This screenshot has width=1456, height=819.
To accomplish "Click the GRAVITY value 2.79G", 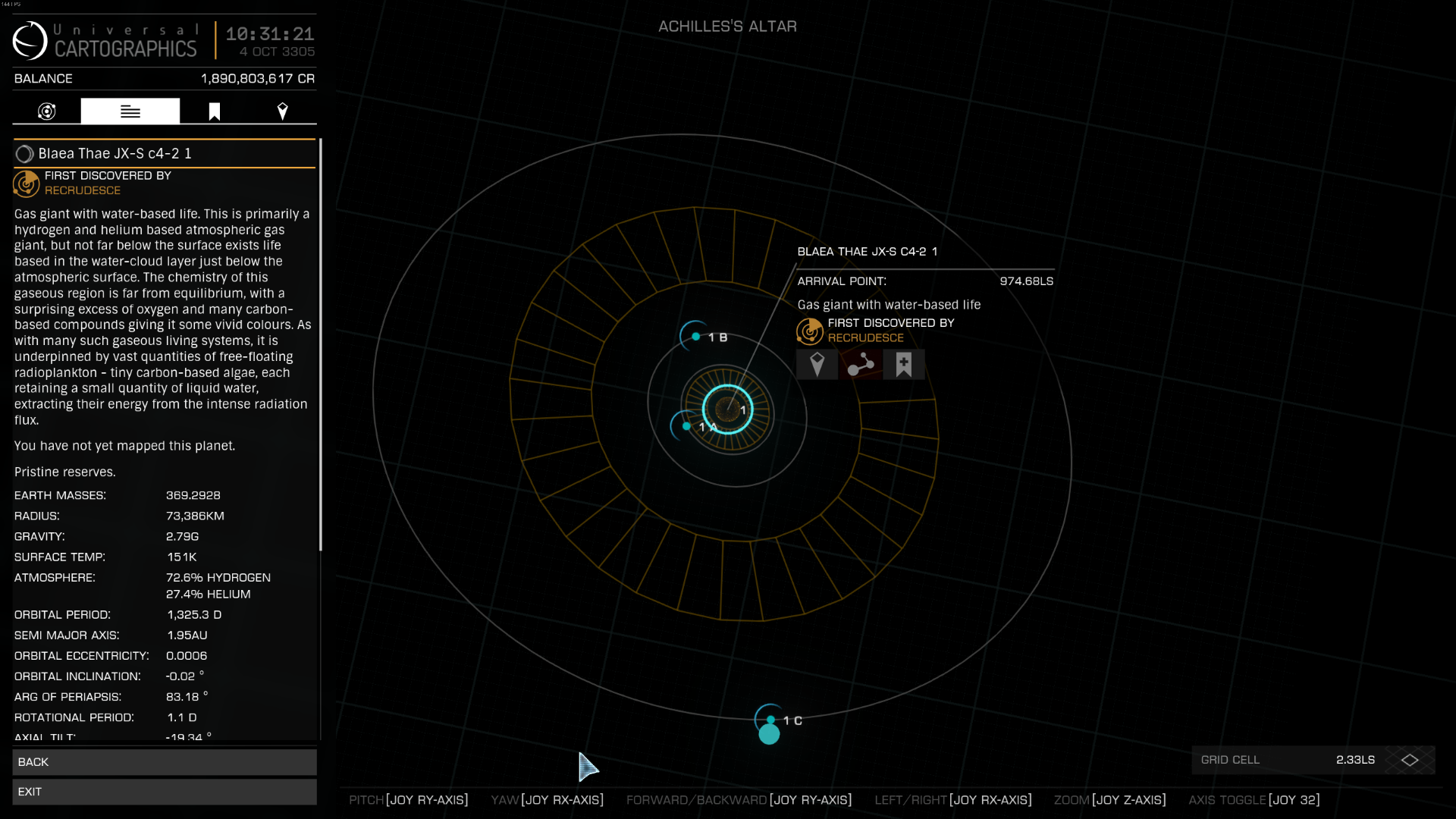I will pyautogui.click(x=183, y=536).
